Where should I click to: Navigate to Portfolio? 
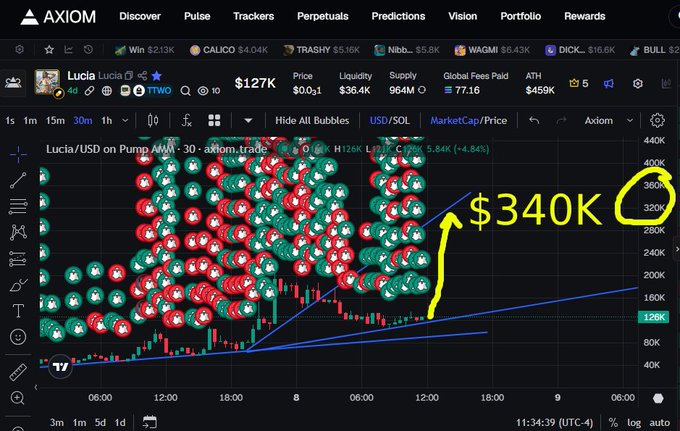(x=520, y=16)
